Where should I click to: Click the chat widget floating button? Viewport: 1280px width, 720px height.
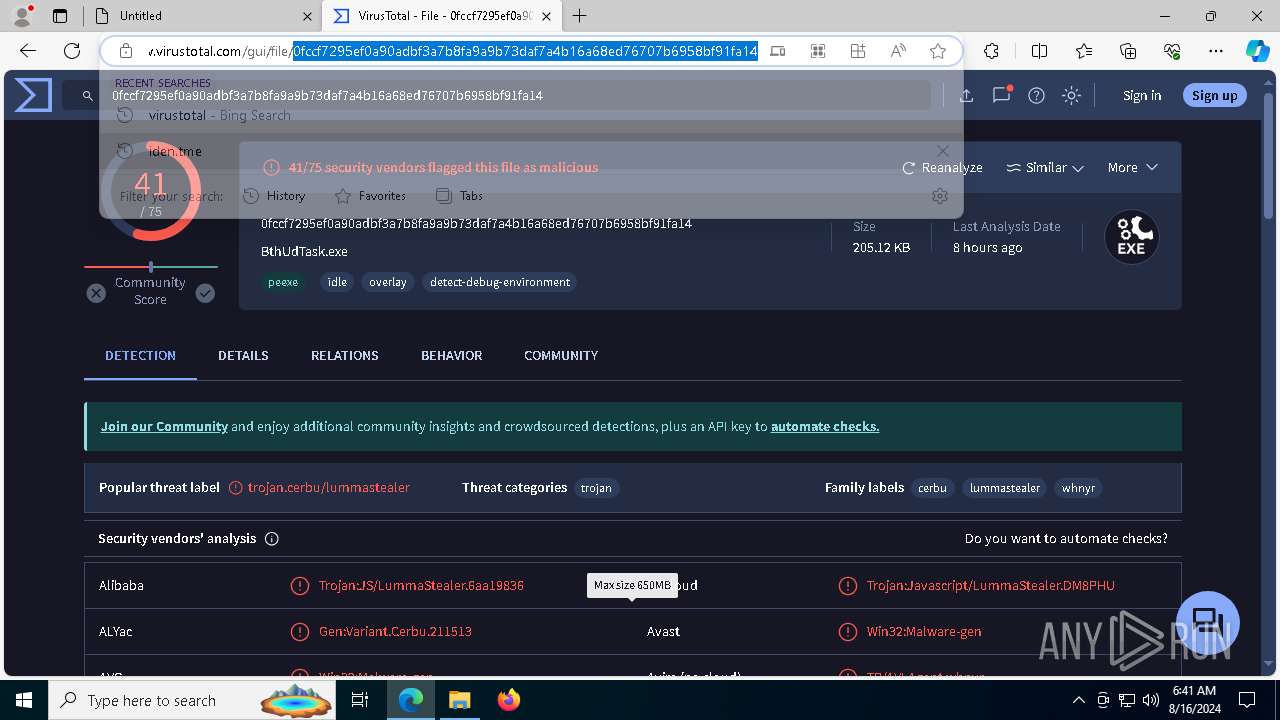[x=1208, y=623]
